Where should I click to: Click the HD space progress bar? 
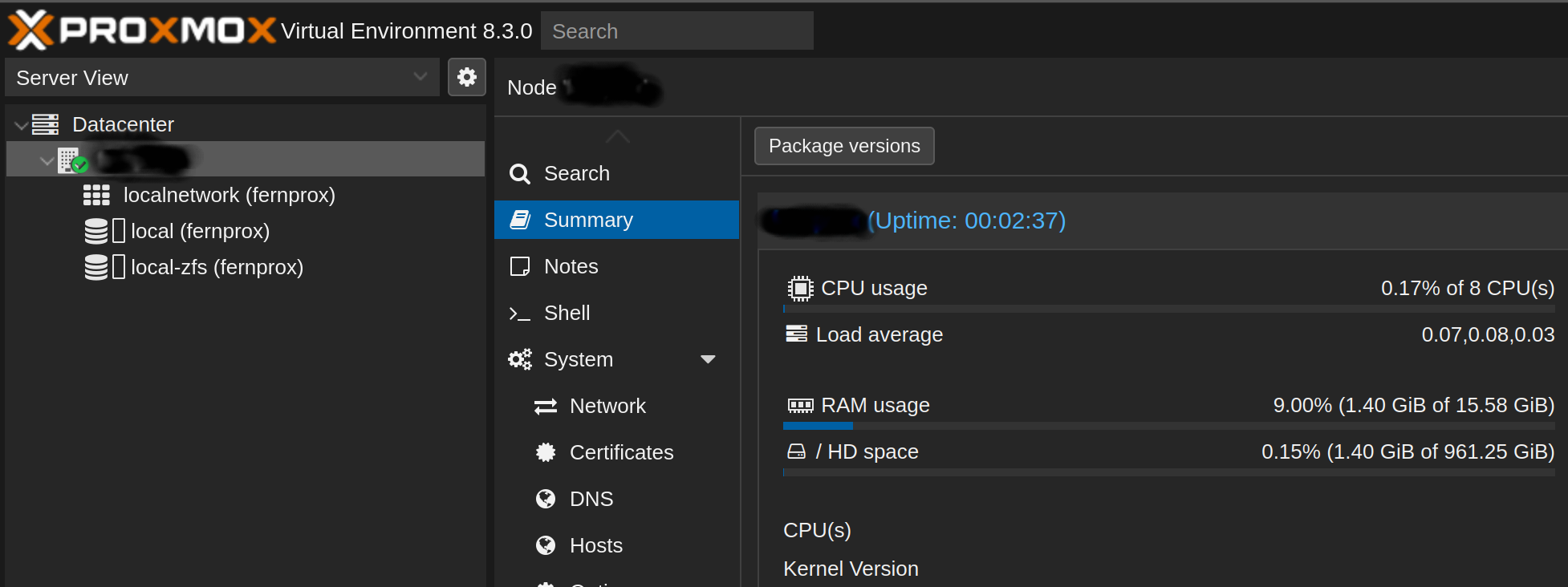point(1168,472)
